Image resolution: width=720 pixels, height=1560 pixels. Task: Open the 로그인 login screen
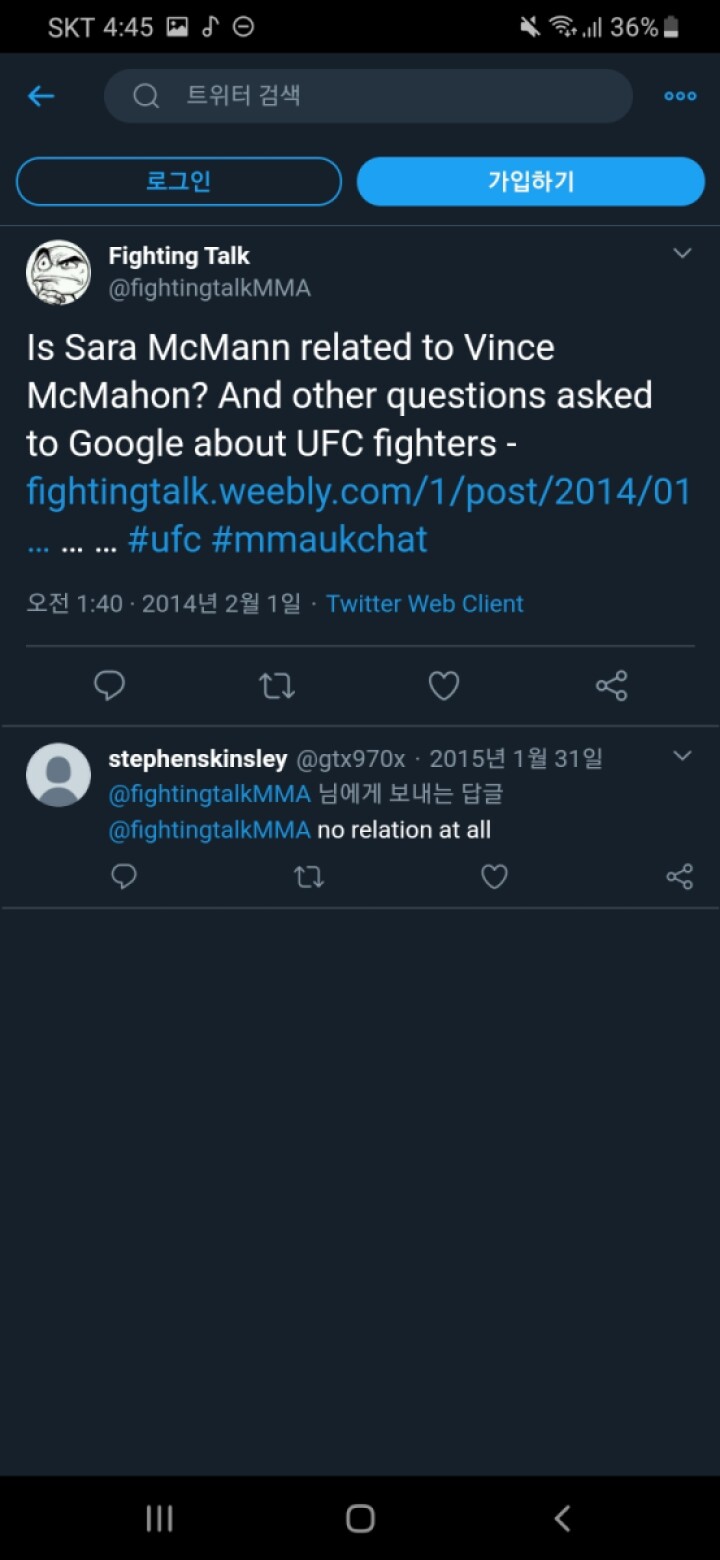point(178,181)
